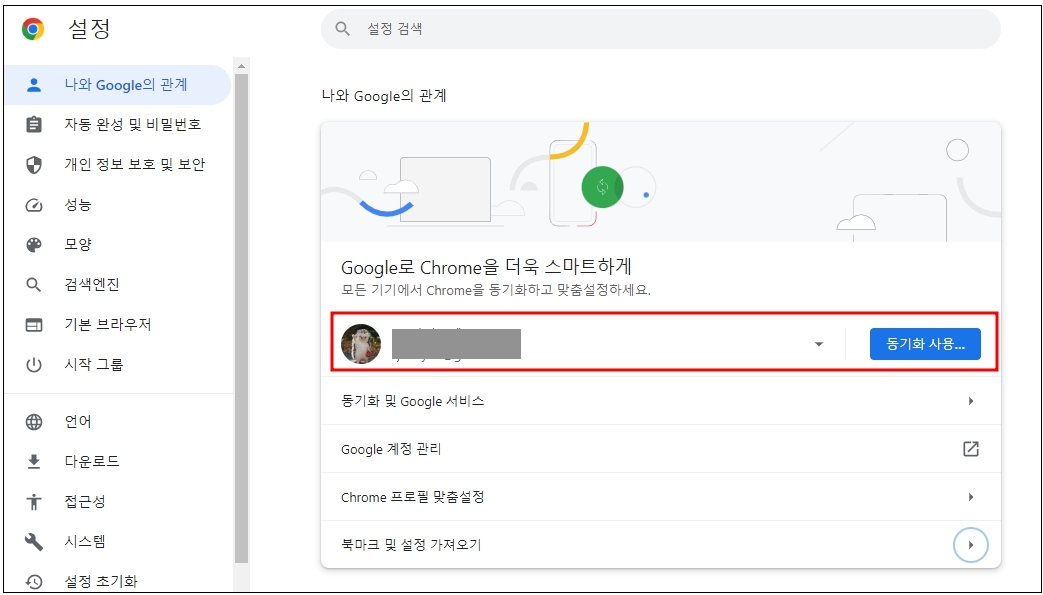The height and width of the screenshot is (595, 1043).
Task: Click the globe icon for 언어
Action: [x=33, y=422]
